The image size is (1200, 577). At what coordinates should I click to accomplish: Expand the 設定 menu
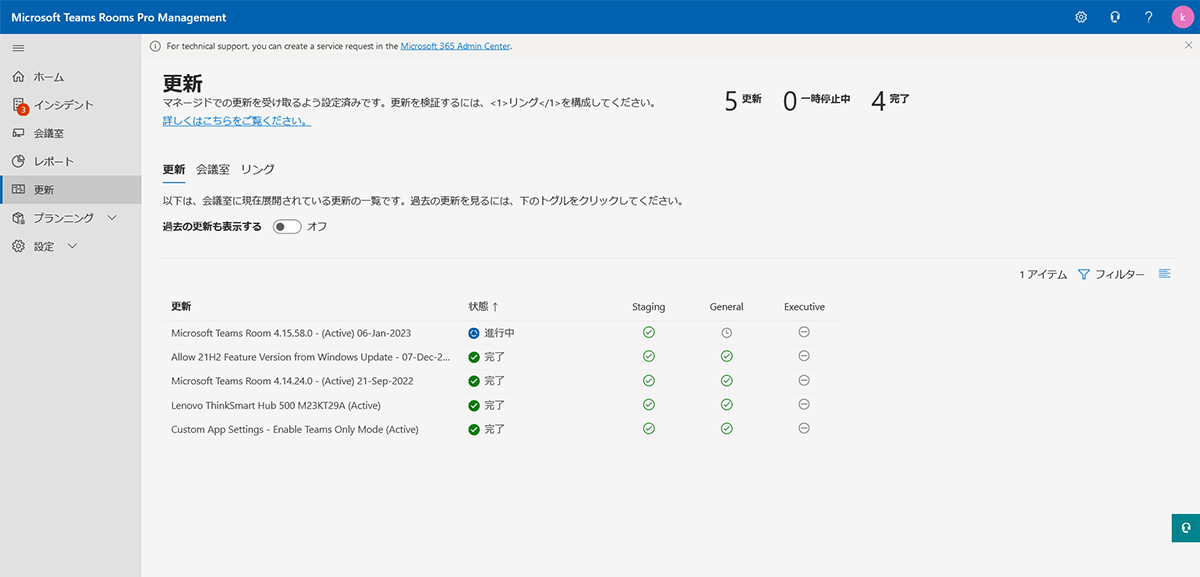pos(71,245)
